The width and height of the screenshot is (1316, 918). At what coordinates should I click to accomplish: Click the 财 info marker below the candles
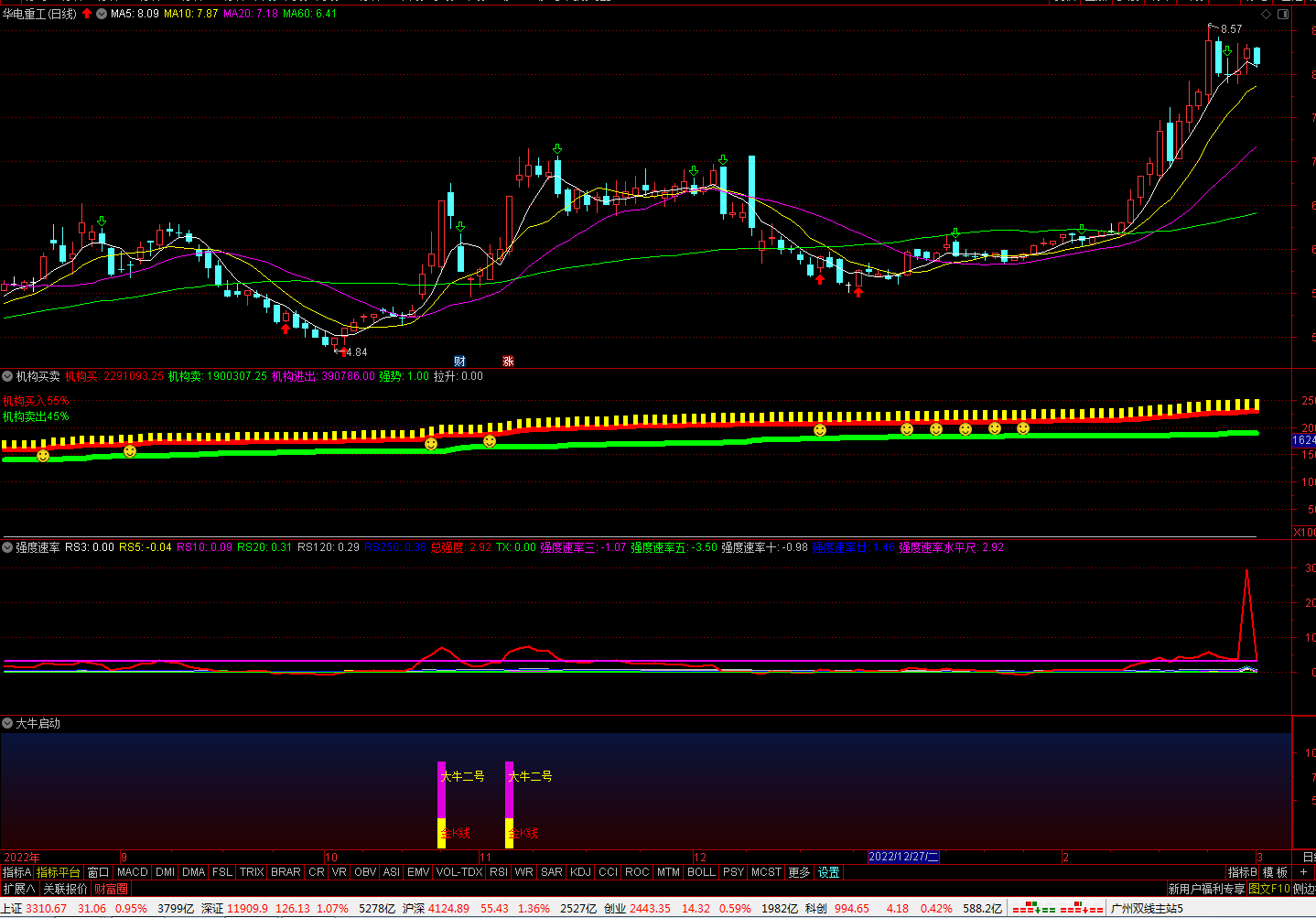click(x=460, y=361)
